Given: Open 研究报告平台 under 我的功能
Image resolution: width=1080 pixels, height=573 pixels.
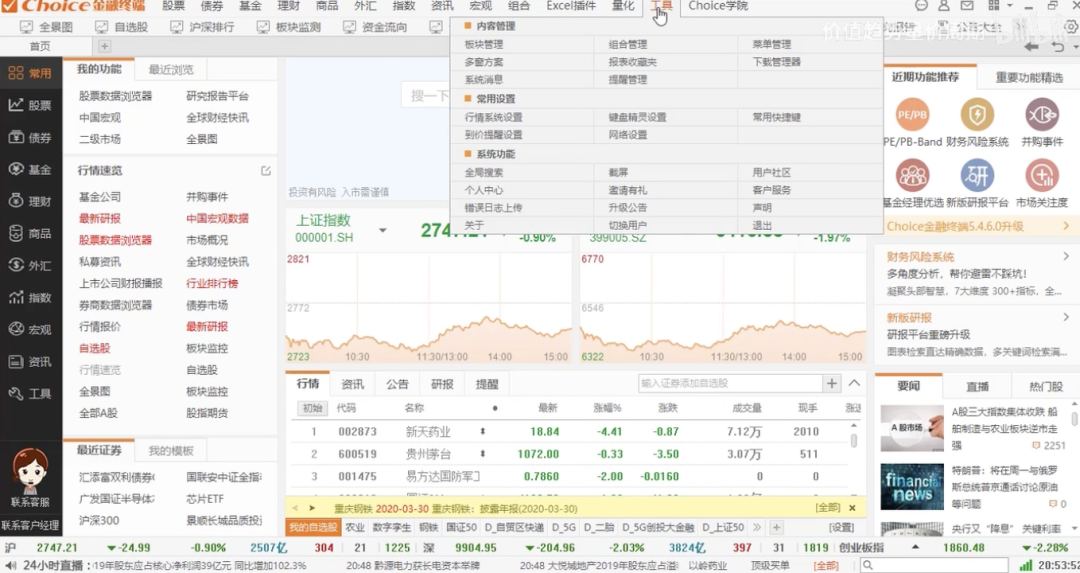Looking at the screenshot, I should coord(217,96).
